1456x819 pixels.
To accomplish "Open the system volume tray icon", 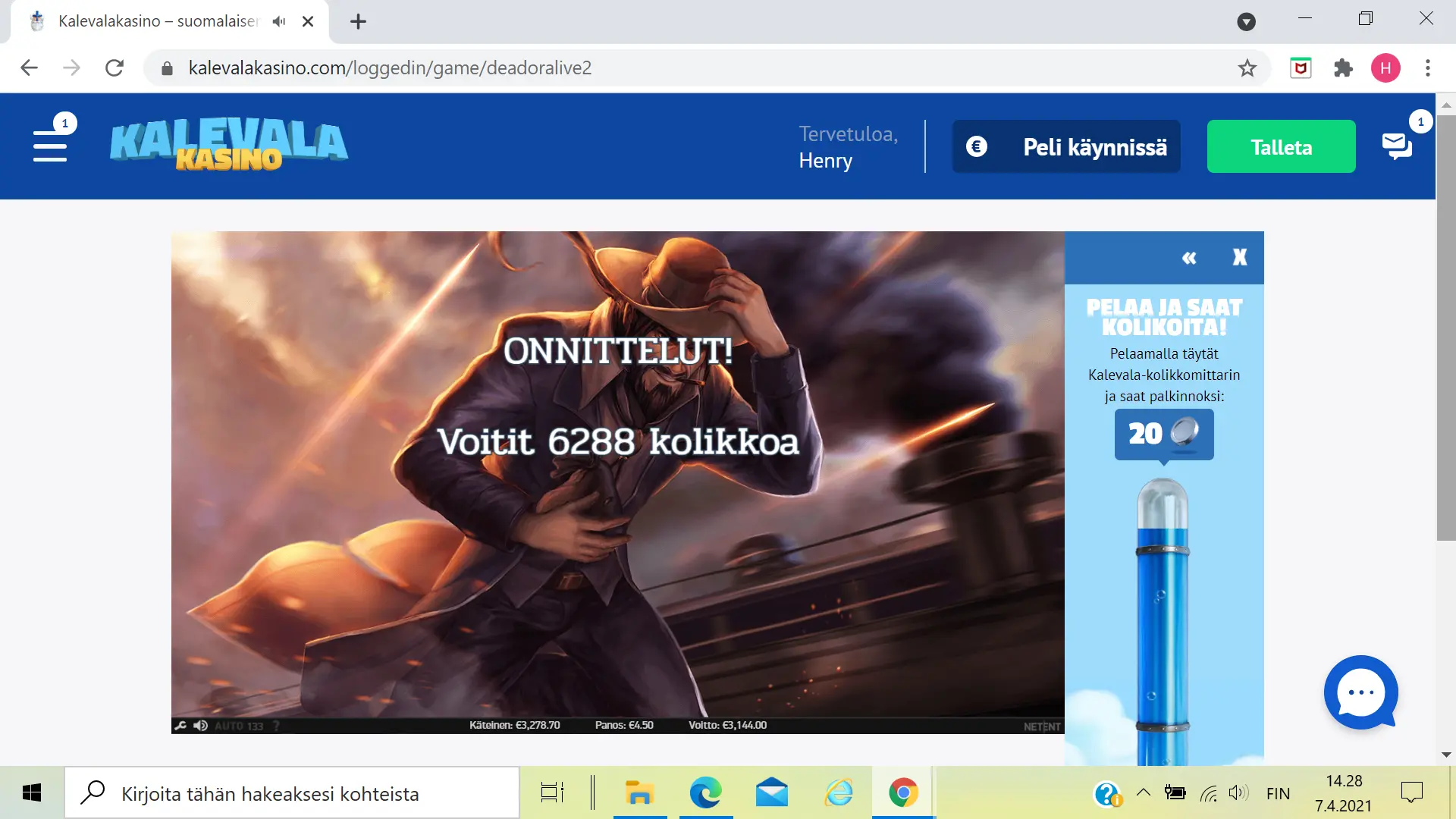I will pos(1238,793).
